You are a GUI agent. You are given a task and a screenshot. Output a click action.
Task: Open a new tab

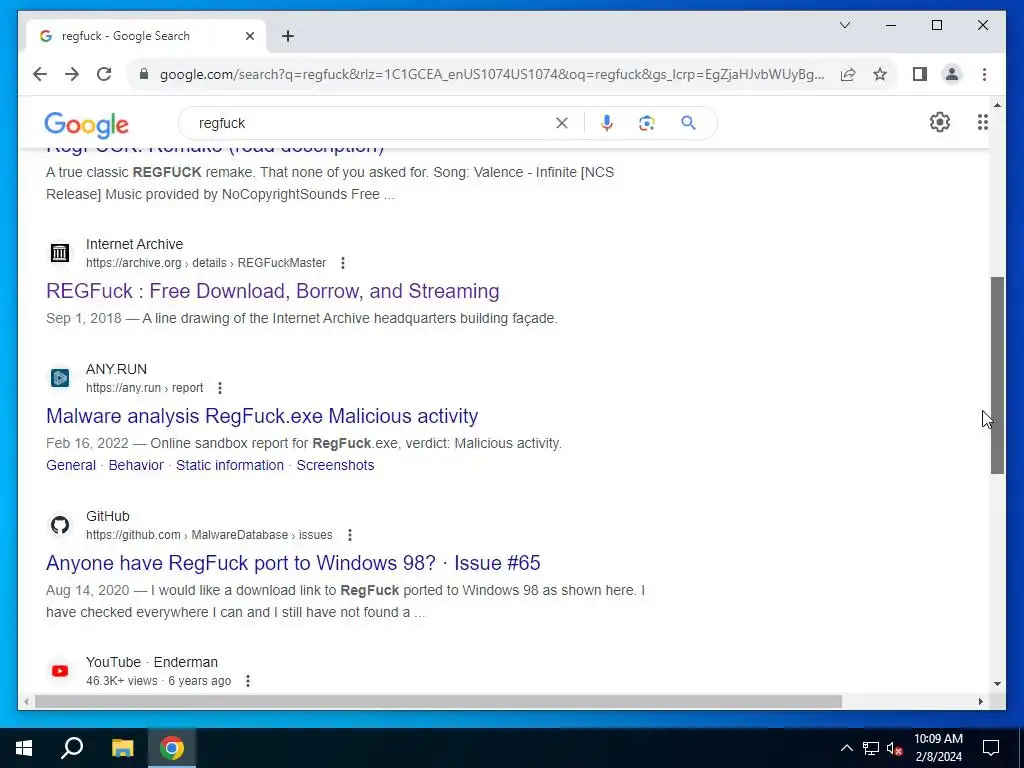coord(288,36)
